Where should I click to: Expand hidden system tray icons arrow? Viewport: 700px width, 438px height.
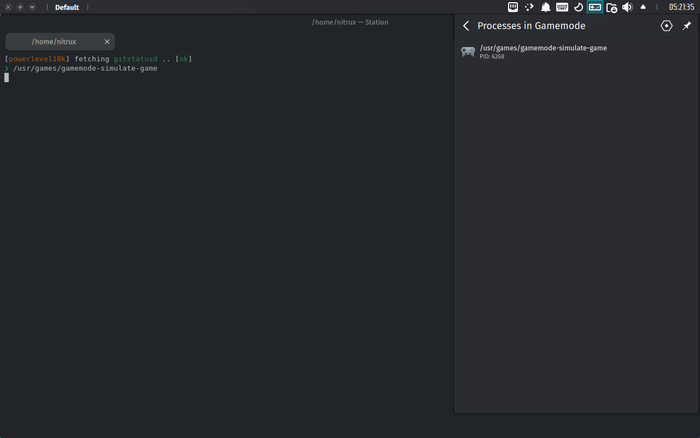click(643, 7)
